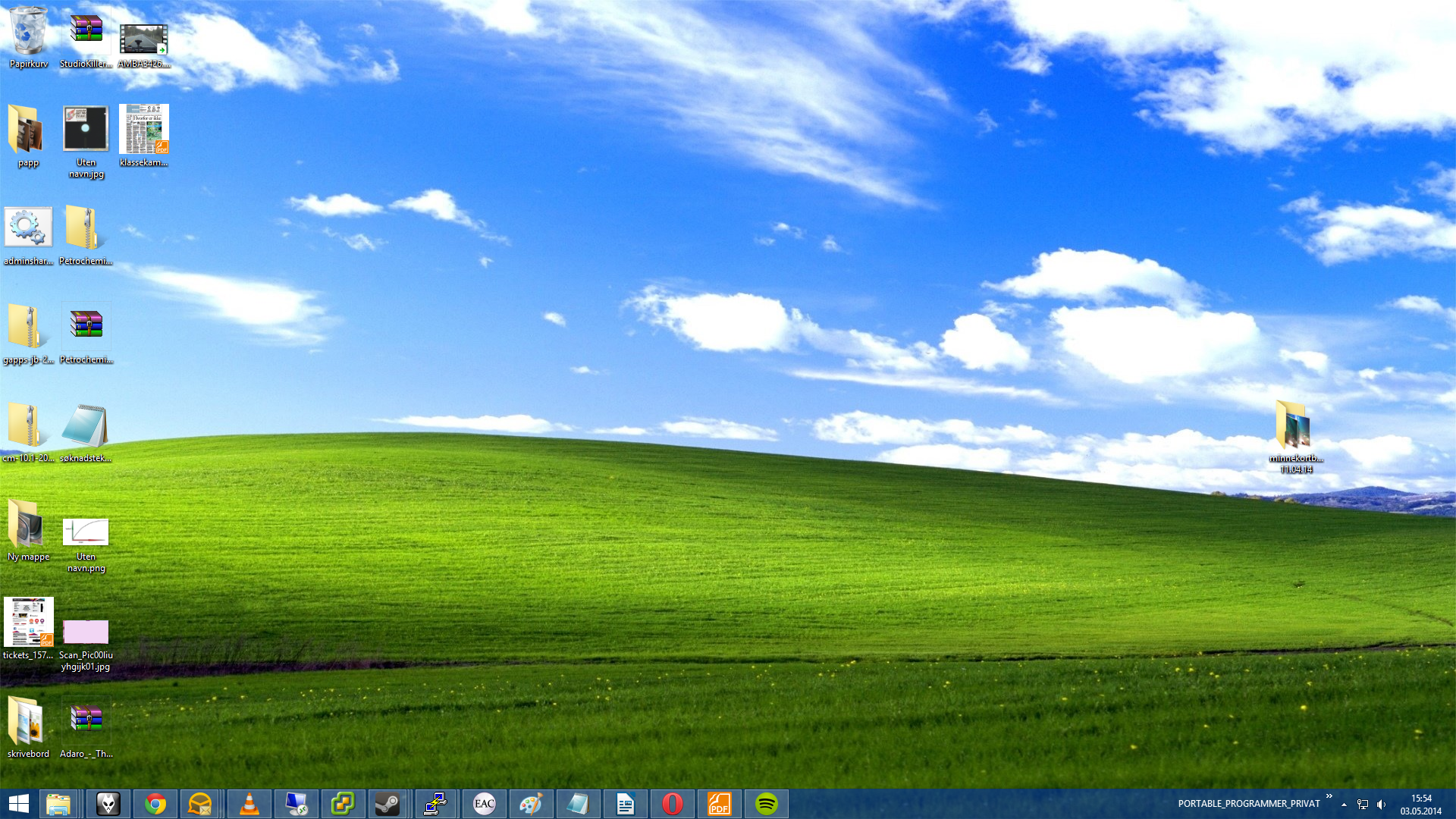Viewport: 1456px width, 819px height.
Task: Open the tickets_157 PDF file
Action: [29, 629]
